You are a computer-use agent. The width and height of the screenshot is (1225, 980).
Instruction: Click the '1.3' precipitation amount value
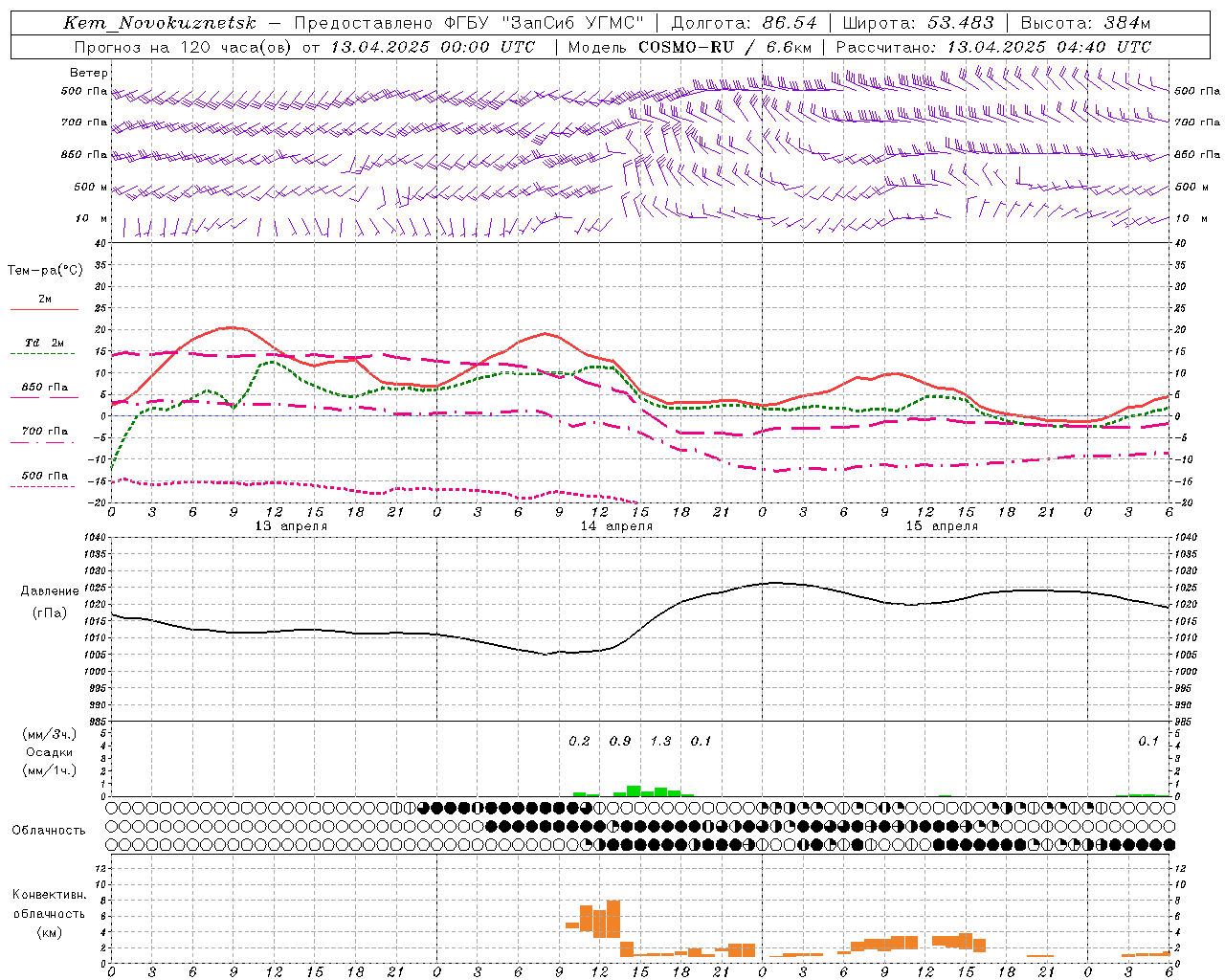(x=660, y=742)
